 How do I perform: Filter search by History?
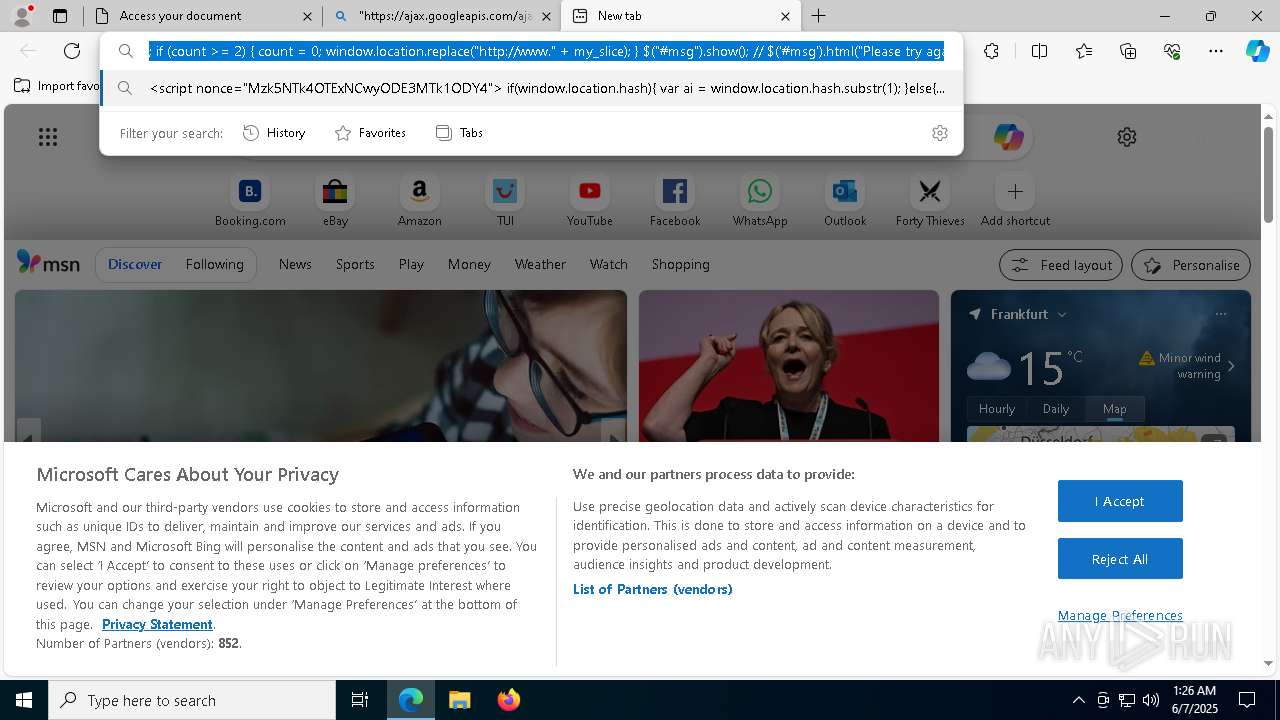pyautogui.click(x=274, y=133)
